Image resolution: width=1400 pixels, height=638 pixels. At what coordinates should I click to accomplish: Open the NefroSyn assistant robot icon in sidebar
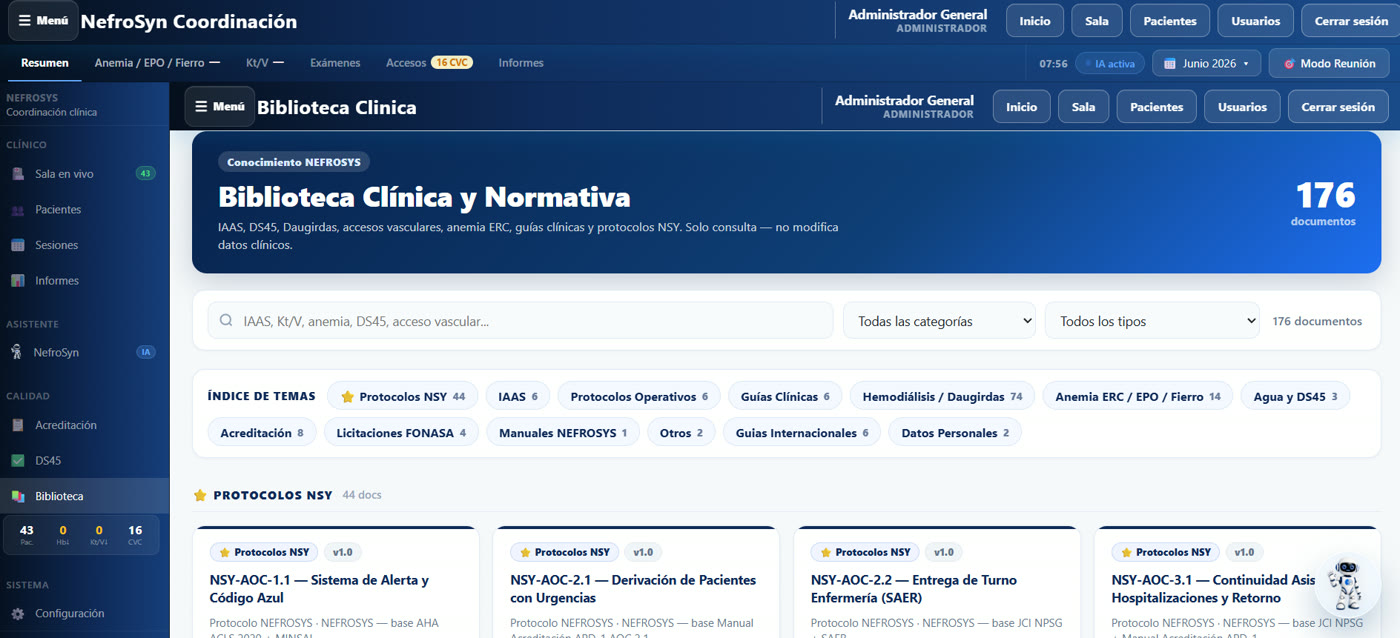pos(17,352)
